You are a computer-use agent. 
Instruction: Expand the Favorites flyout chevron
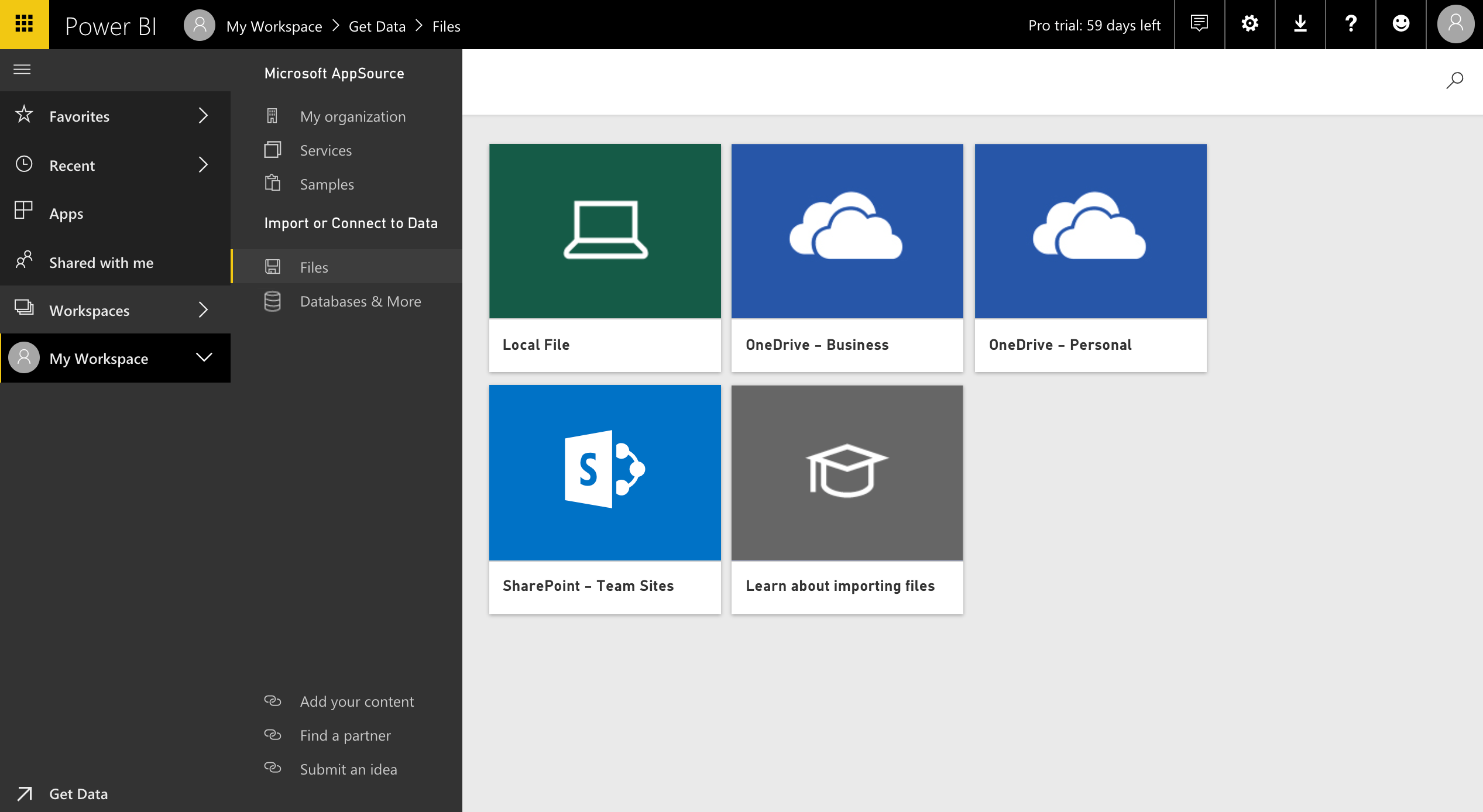[x=203, y=116]
